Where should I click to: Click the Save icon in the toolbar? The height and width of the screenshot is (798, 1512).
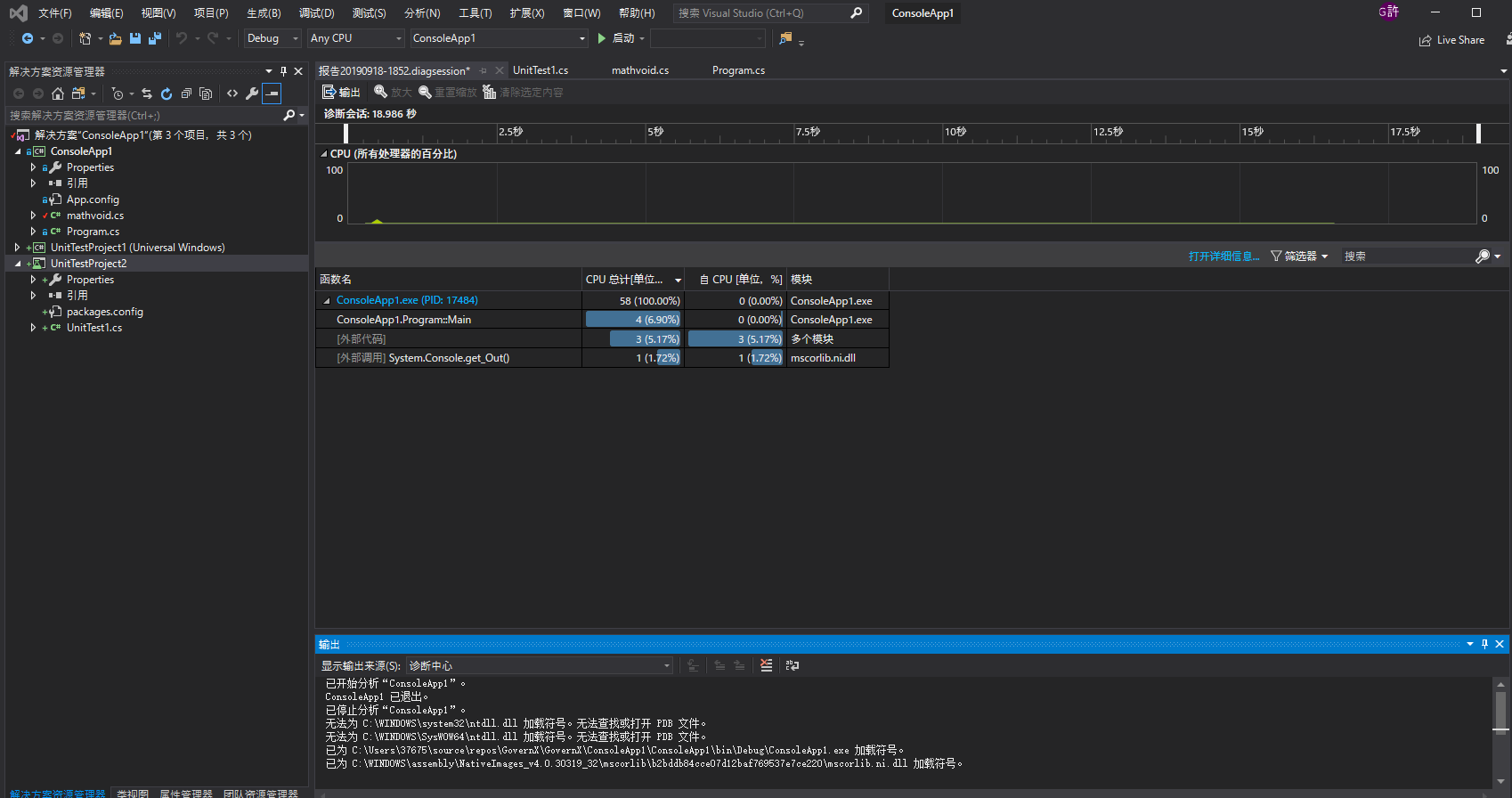(135, 38)
